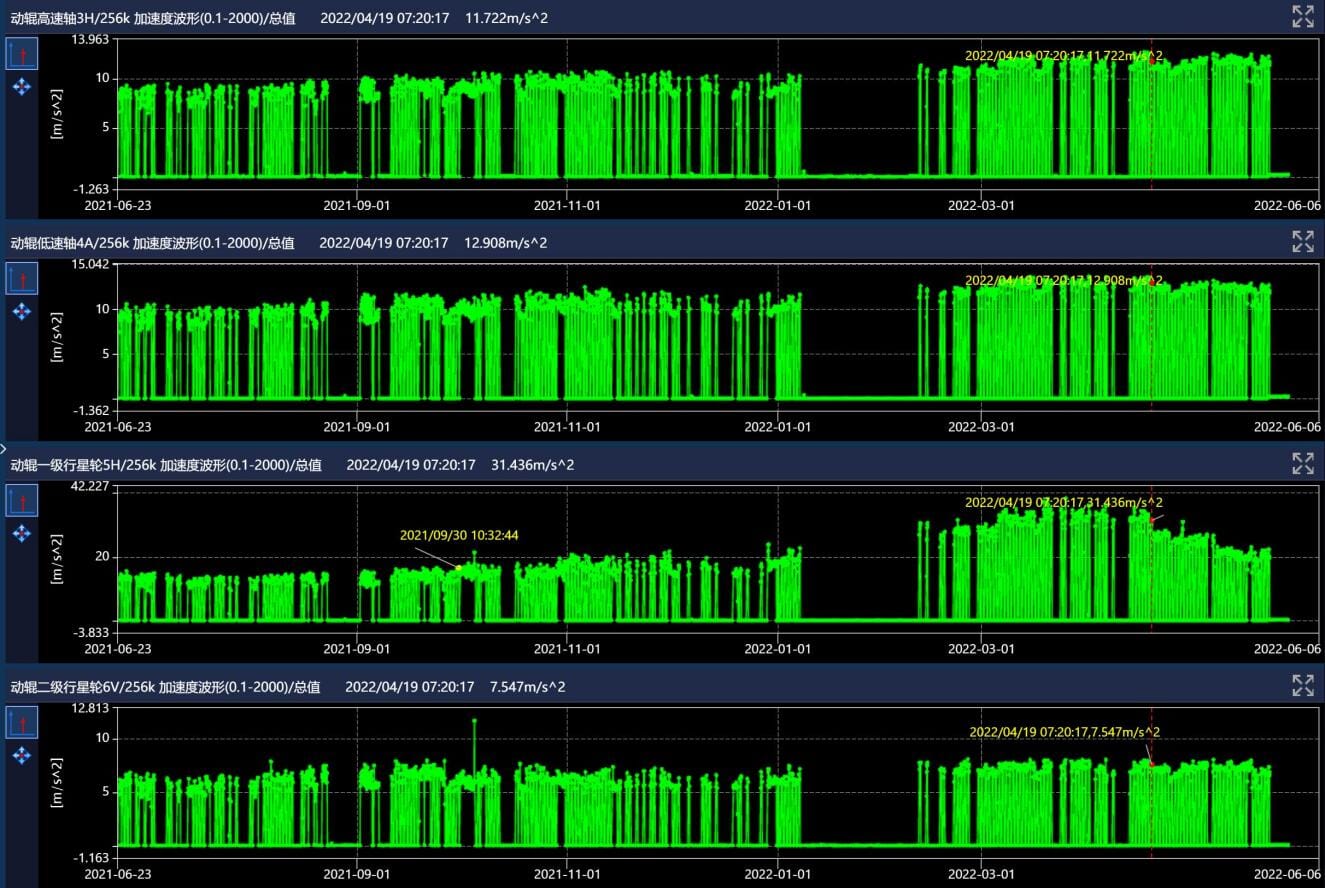Image resolution: width=1325 pixels, height=888 pixels.
Task: Maximize the 动辊一级行星轮5H chart panel
Action: pos(1302,463)
